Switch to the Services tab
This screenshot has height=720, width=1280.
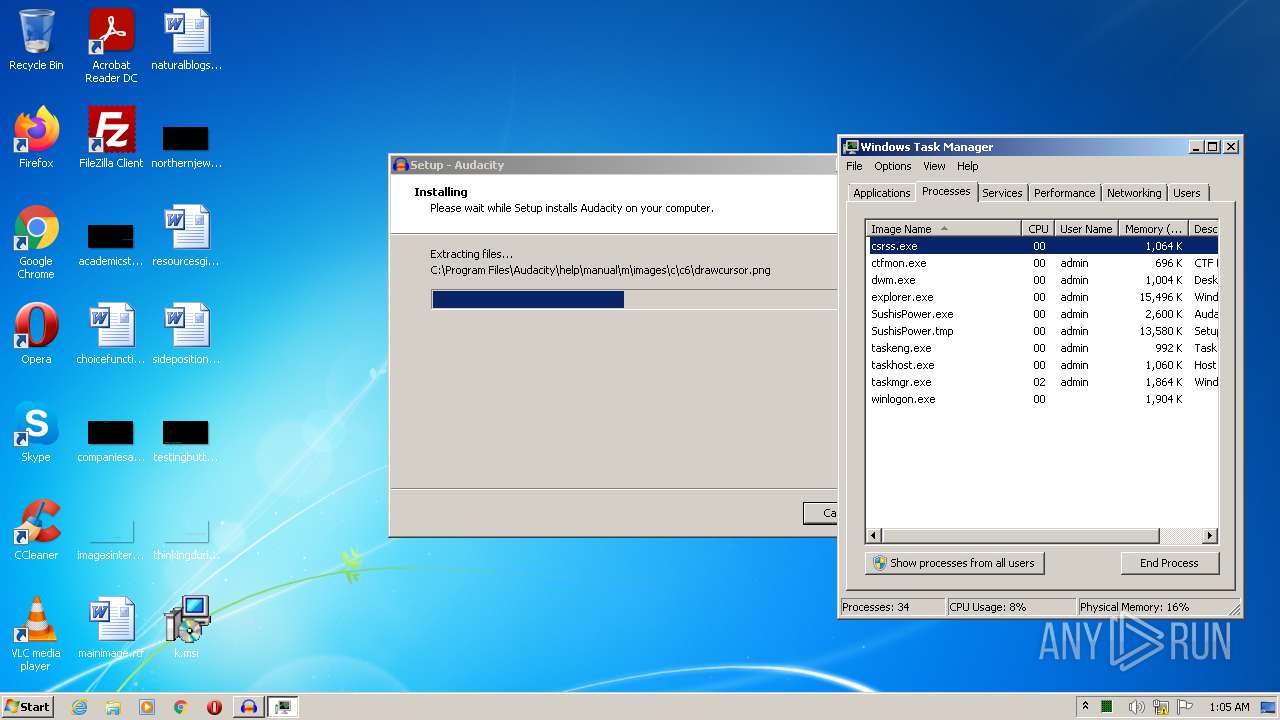point(1002,193)
